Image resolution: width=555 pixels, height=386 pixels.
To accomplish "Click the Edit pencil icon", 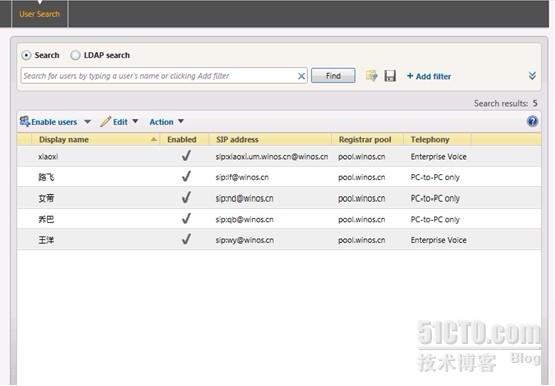I will (x=105, y=121).
